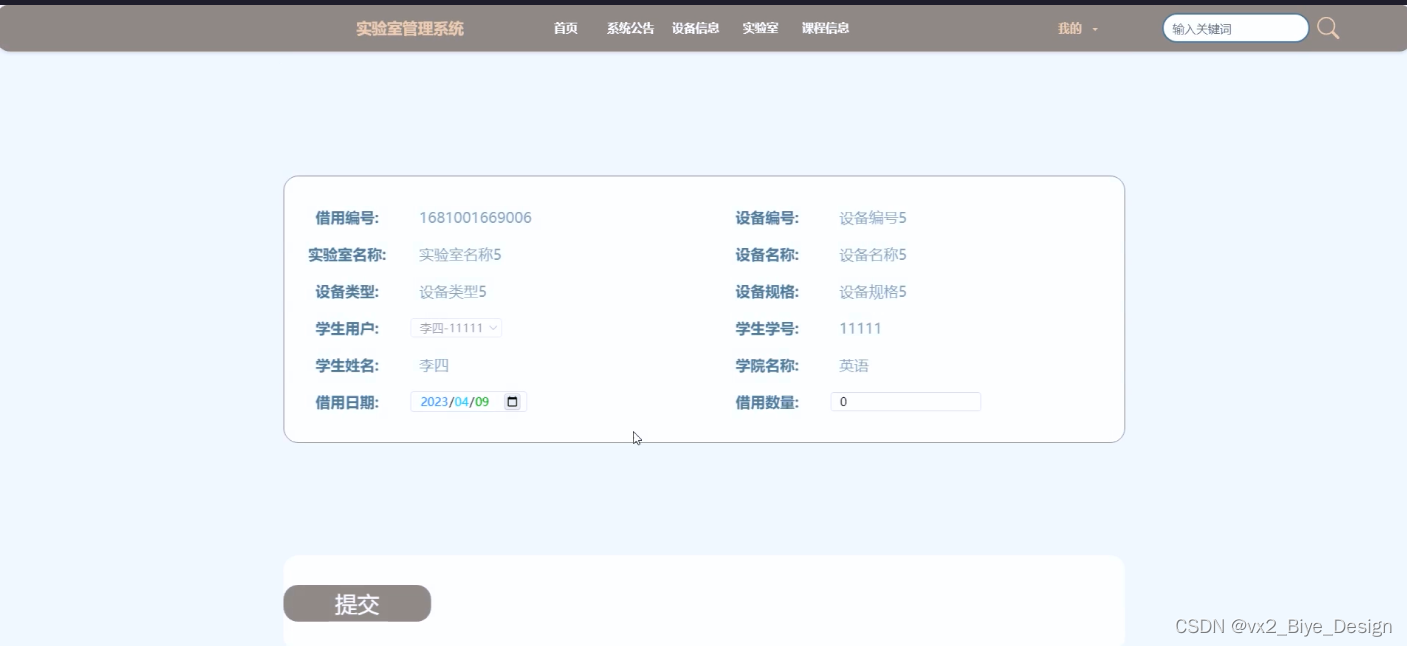Click the 学生学号: label
This screenshot has width=1407, height=646.
point(767,329)
